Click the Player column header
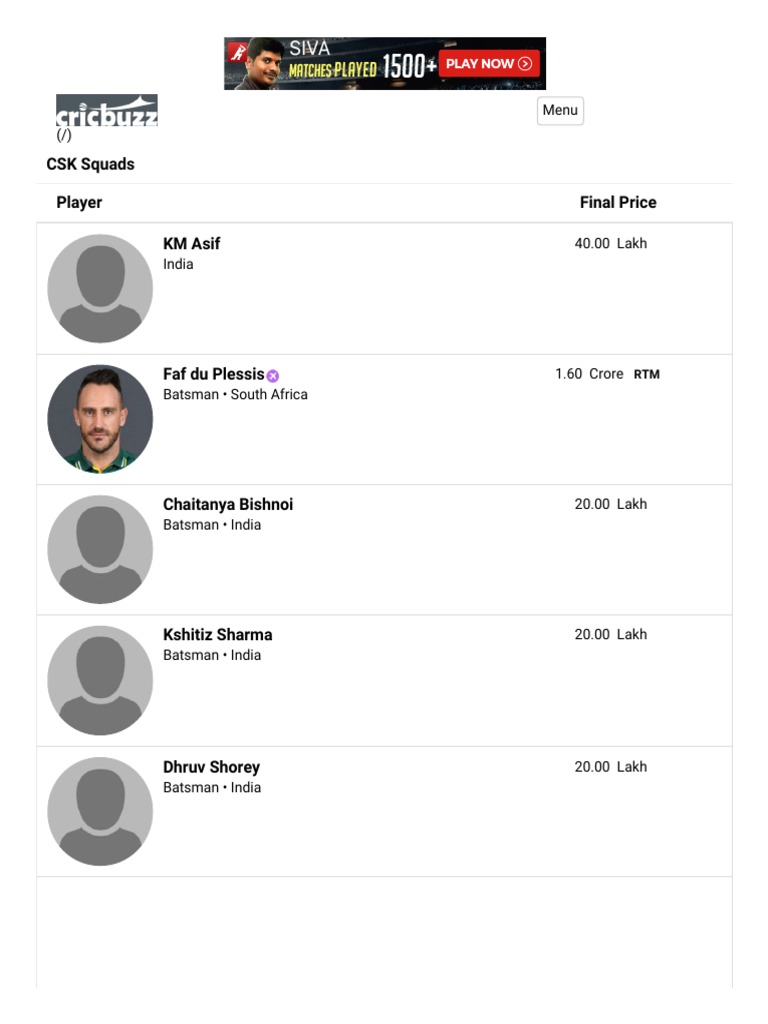Screen dimensions: 768x1024 tap(79, 202)
